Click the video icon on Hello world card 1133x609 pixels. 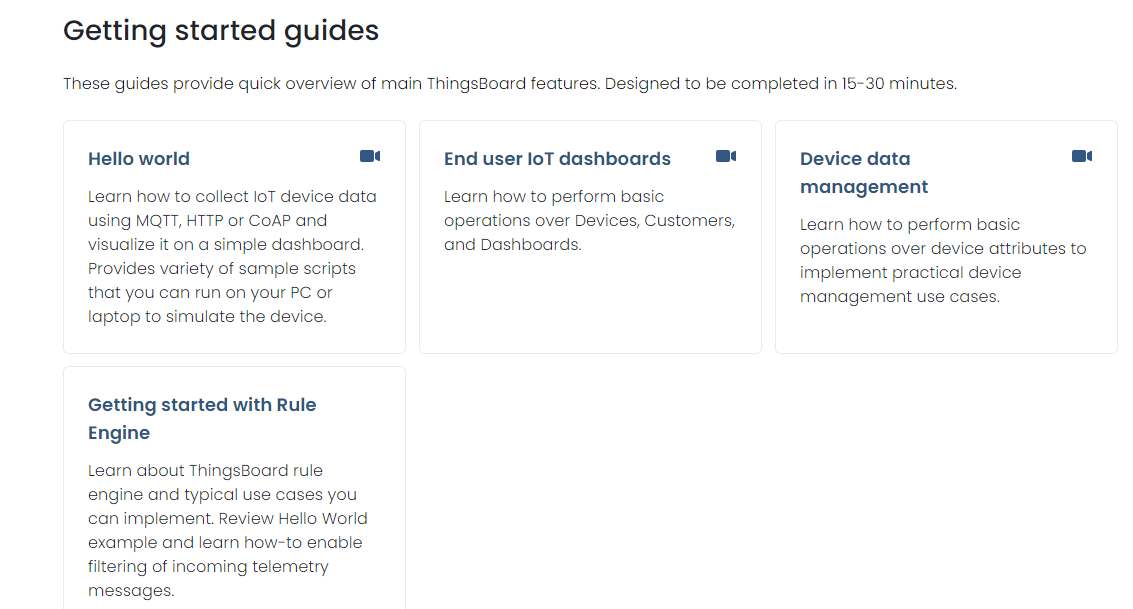[x=370, y=156]
